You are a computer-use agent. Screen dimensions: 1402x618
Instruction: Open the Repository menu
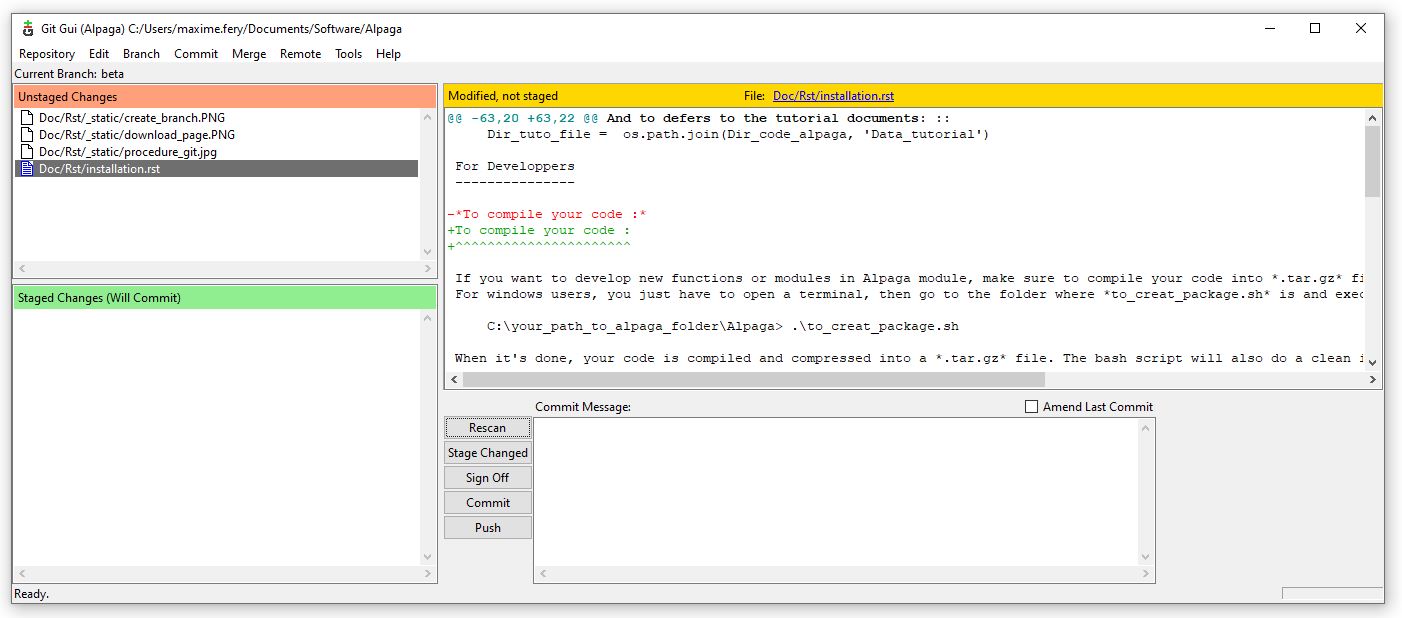click(x=47, y=54)
